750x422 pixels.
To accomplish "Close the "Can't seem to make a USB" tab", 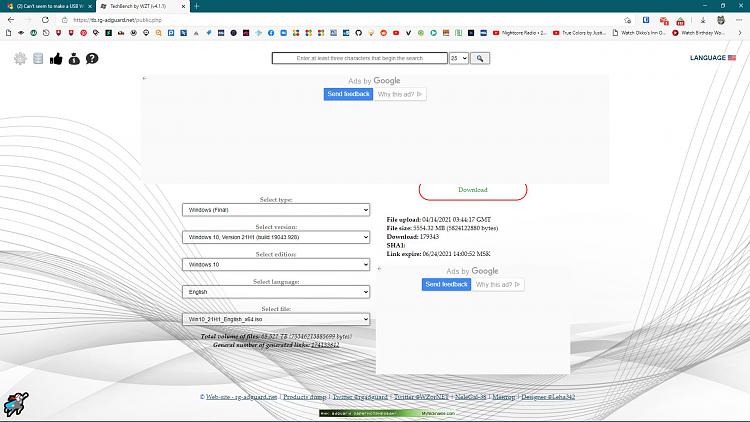I will click(90, 6).
